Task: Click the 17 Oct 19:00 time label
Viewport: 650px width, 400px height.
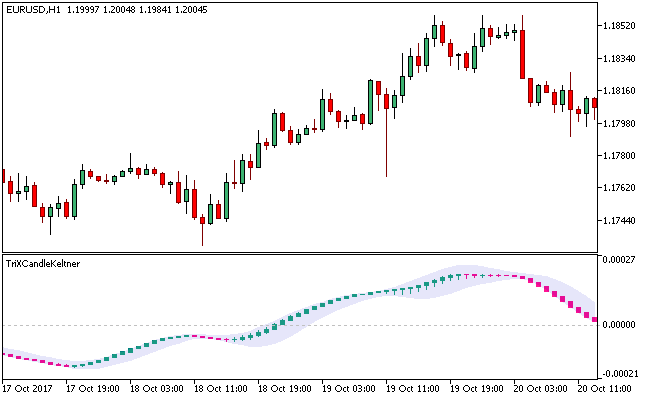Action: click(x=93, y=389)
